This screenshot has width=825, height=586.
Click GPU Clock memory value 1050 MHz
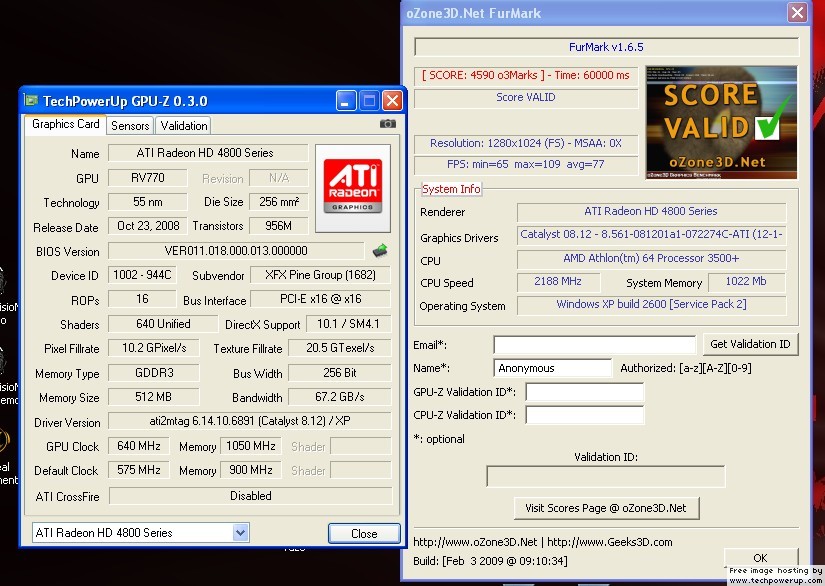tap(251, 446)
